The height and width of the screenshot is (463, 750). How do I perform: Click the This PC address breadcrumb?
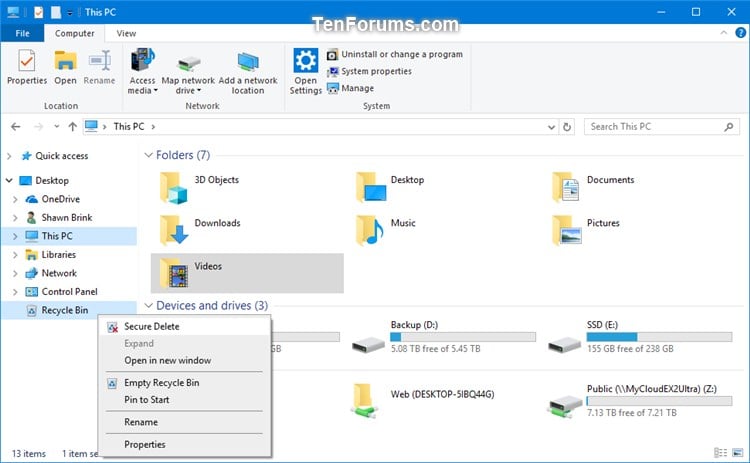(x=129, y=127)
